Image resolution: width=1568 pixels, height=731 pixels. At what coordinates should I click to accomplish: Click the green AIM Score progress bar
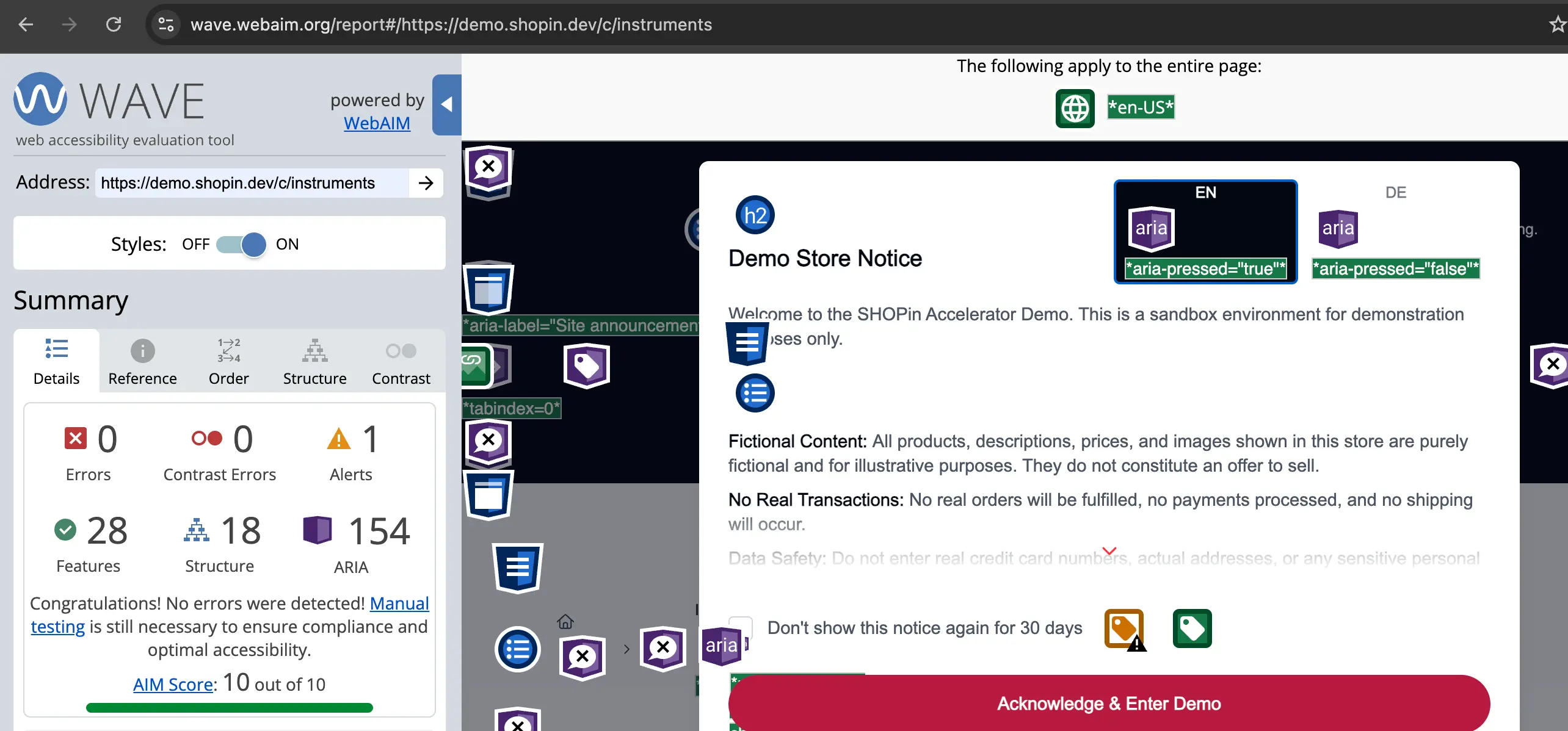pos(230,708)
